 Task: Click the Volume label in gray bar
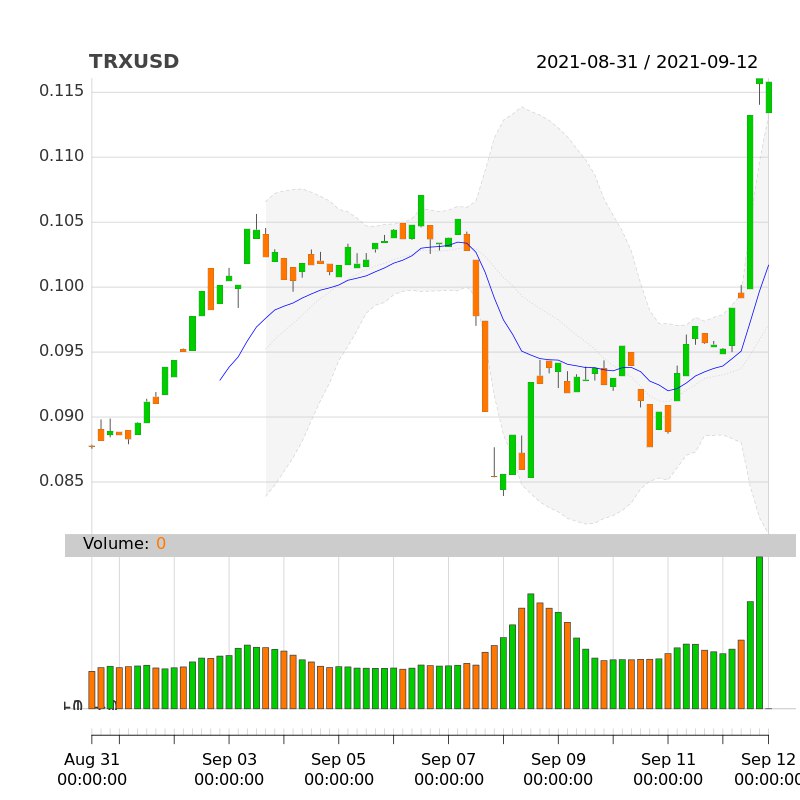(116, 544)
